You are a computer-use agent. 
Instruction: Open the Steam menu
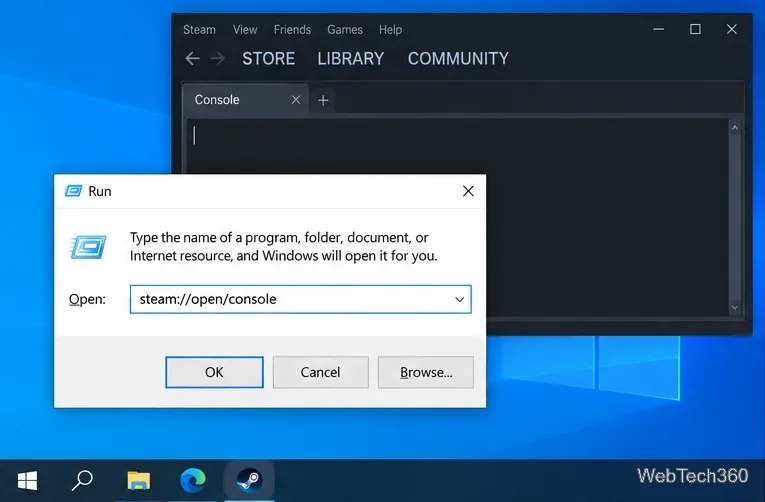[x=199, y=30]
